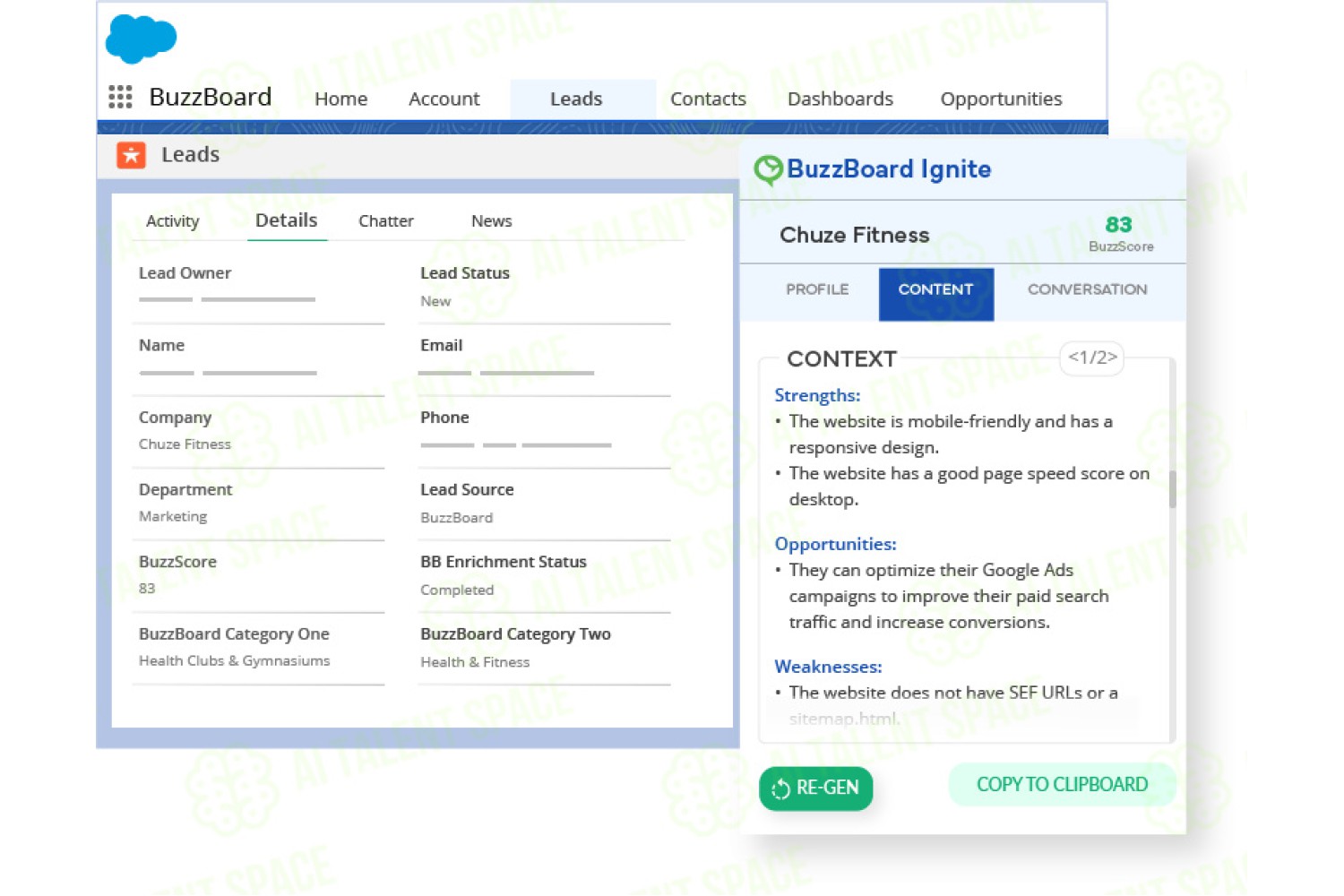This screenshot has width=1344, height=896.
Task: Select the Details tab
Action: pyautogui.click(x=286, y=220)
